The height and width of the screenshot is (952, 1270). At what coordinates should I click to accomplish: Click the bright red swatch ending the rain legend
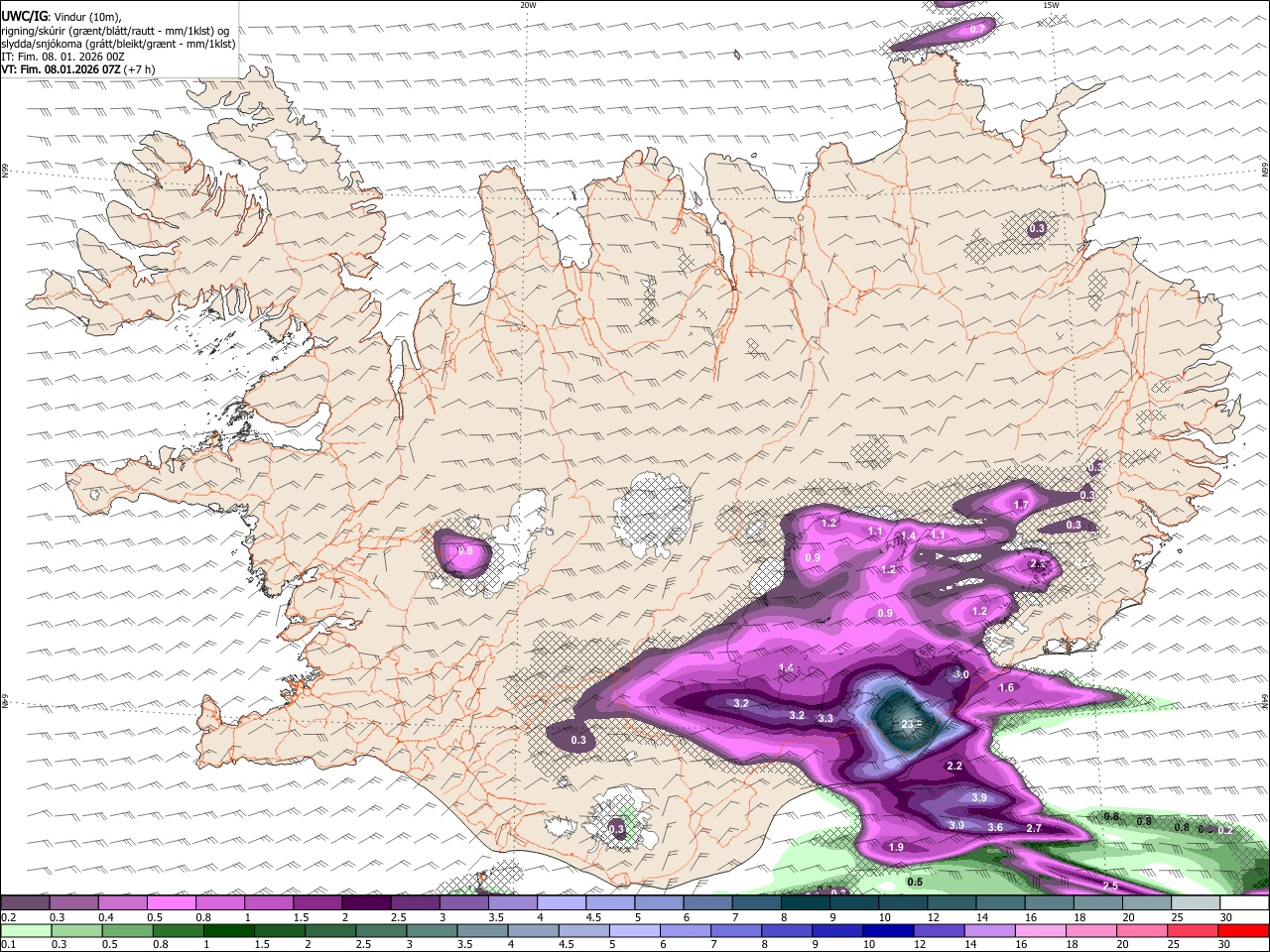pyautogui.click(x=1243, y=931)
